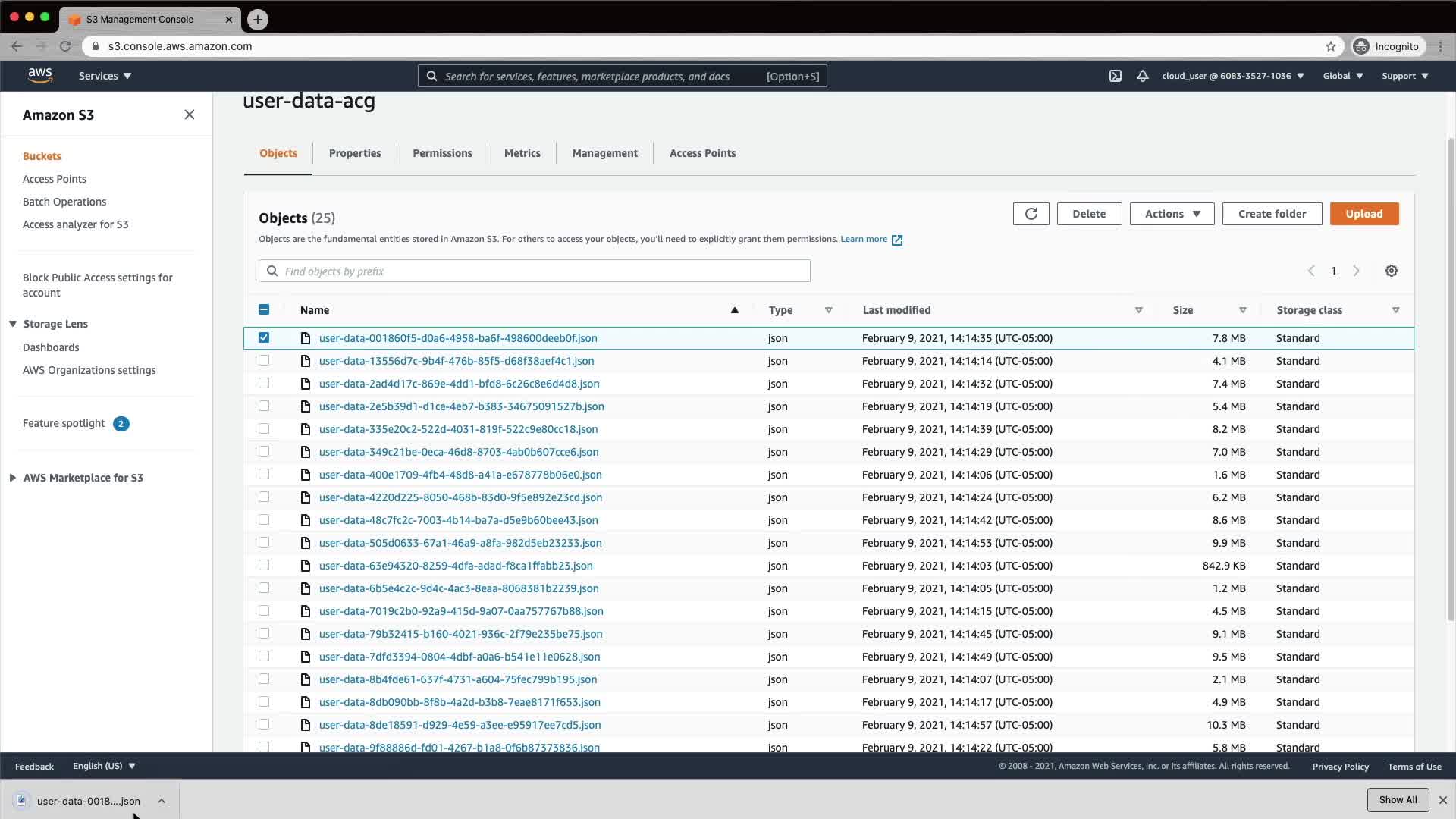1456x819 pixels.
Task: Switch to the Permissions tab
Action: coord(442,153)
